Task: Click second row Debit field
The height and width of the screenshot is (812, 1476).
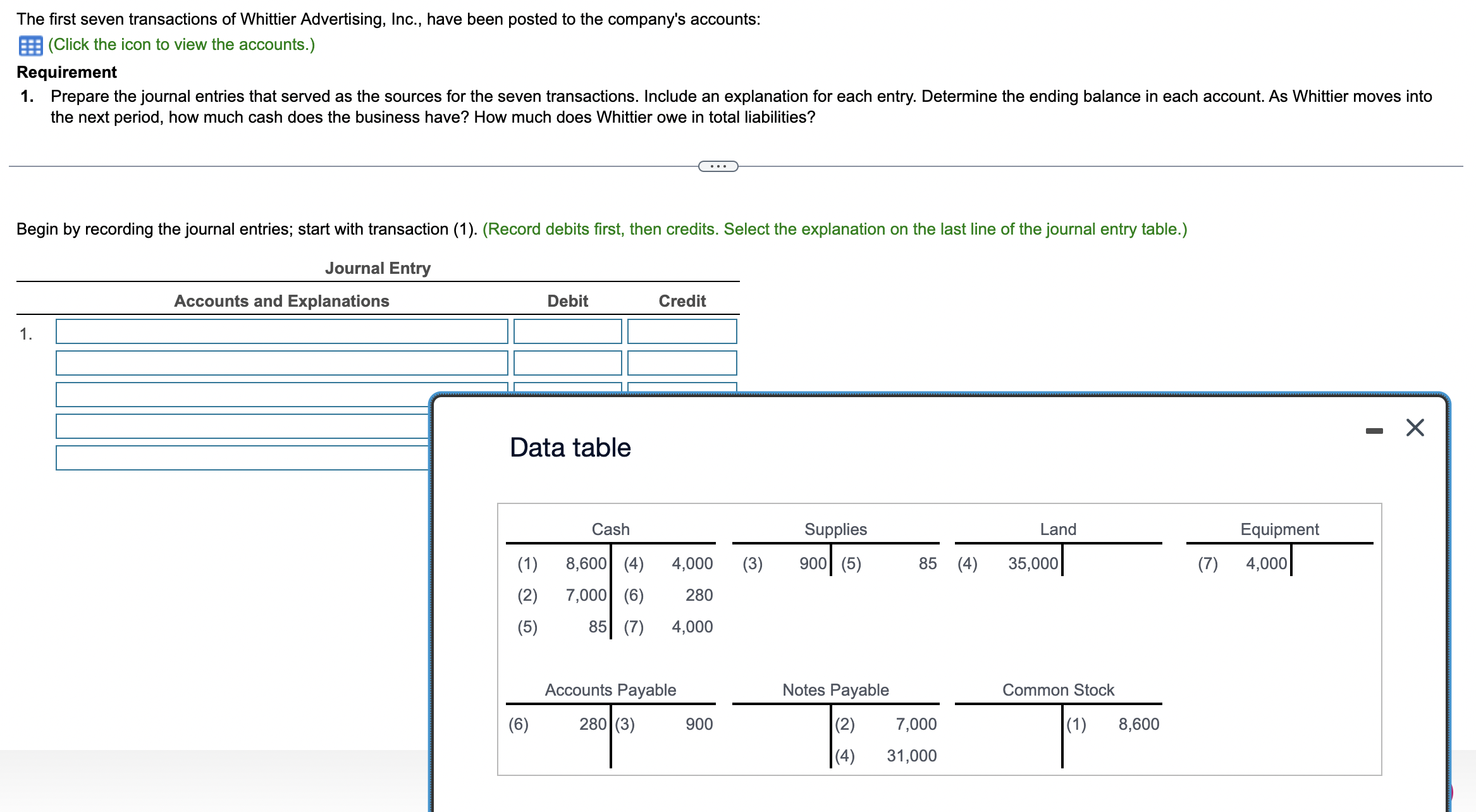Action: 567,363
